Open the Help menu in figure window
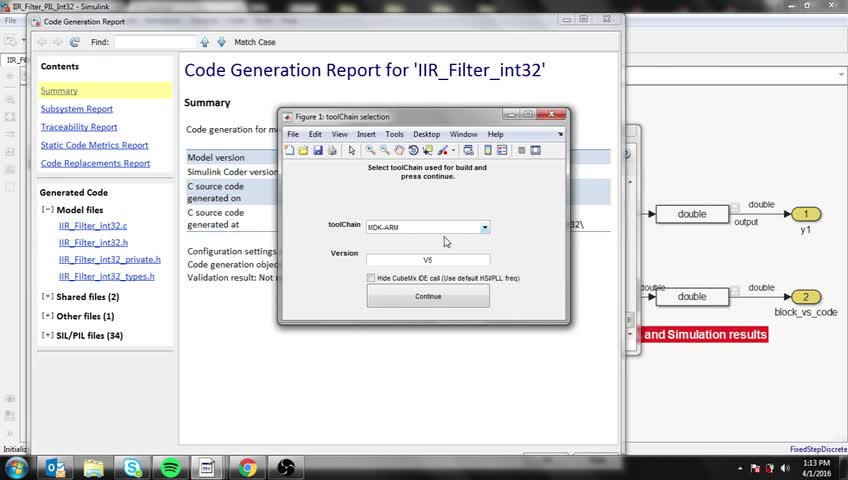The height and width of the screenshot is (480, 848). pyautogui.click(x=495, y=134)
